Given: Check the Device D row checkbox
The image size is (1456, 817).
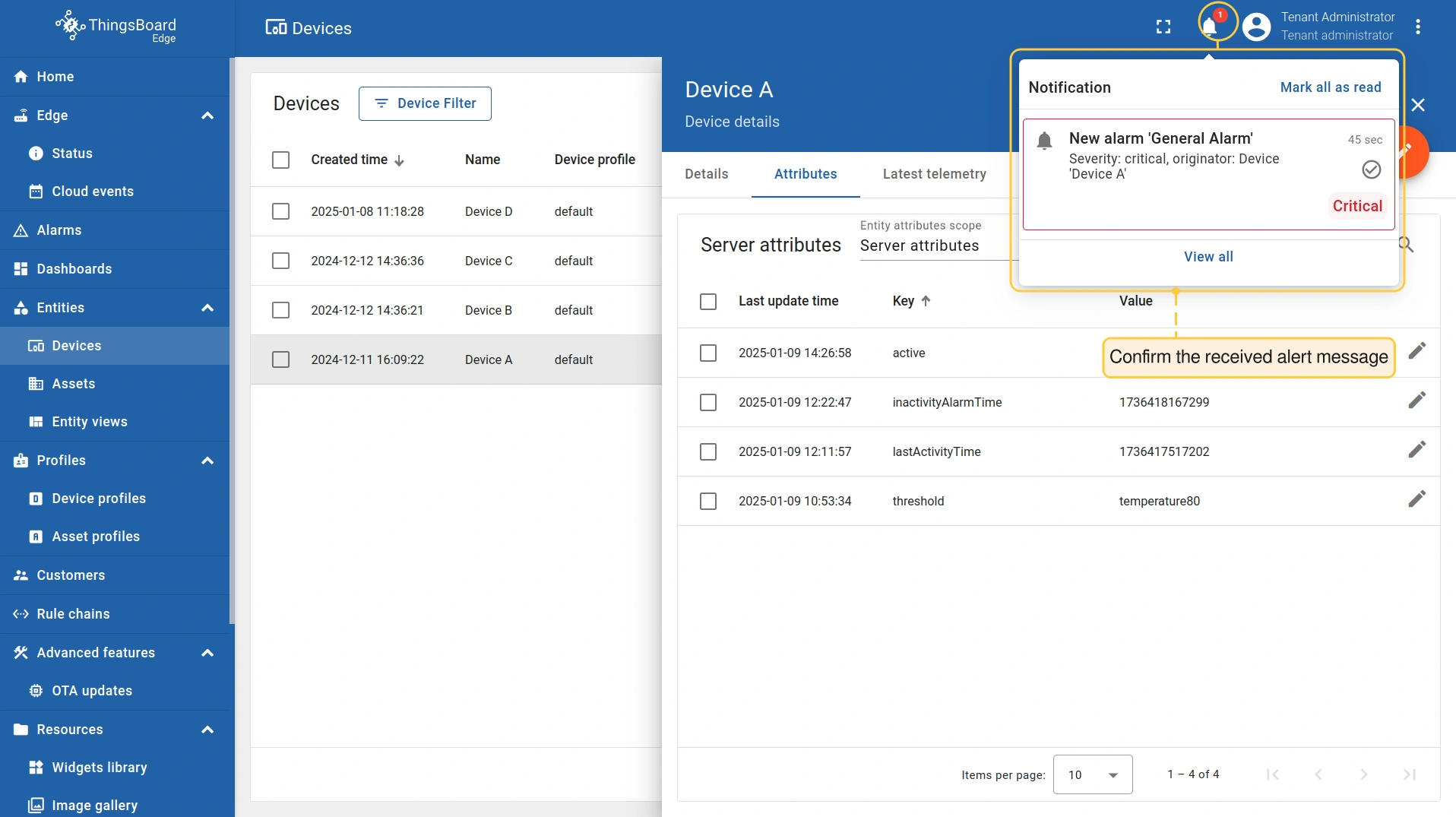Looking at the screenshot, I should [x=281, y=211].
